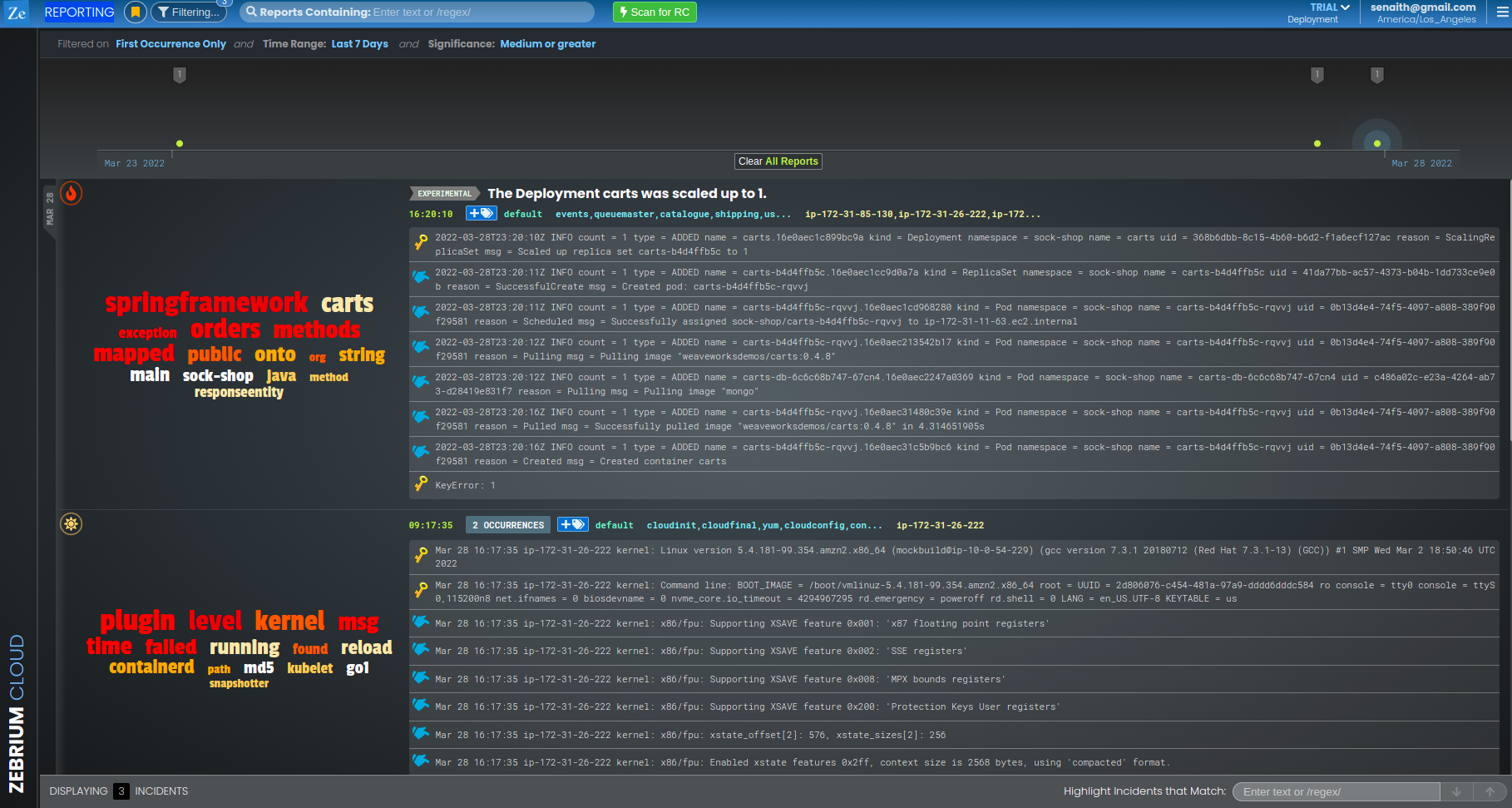Viewport: 1512px width, 808px height.
Task: Click the leftmost count flag above the timeline
Action: [x=180, y=75]
